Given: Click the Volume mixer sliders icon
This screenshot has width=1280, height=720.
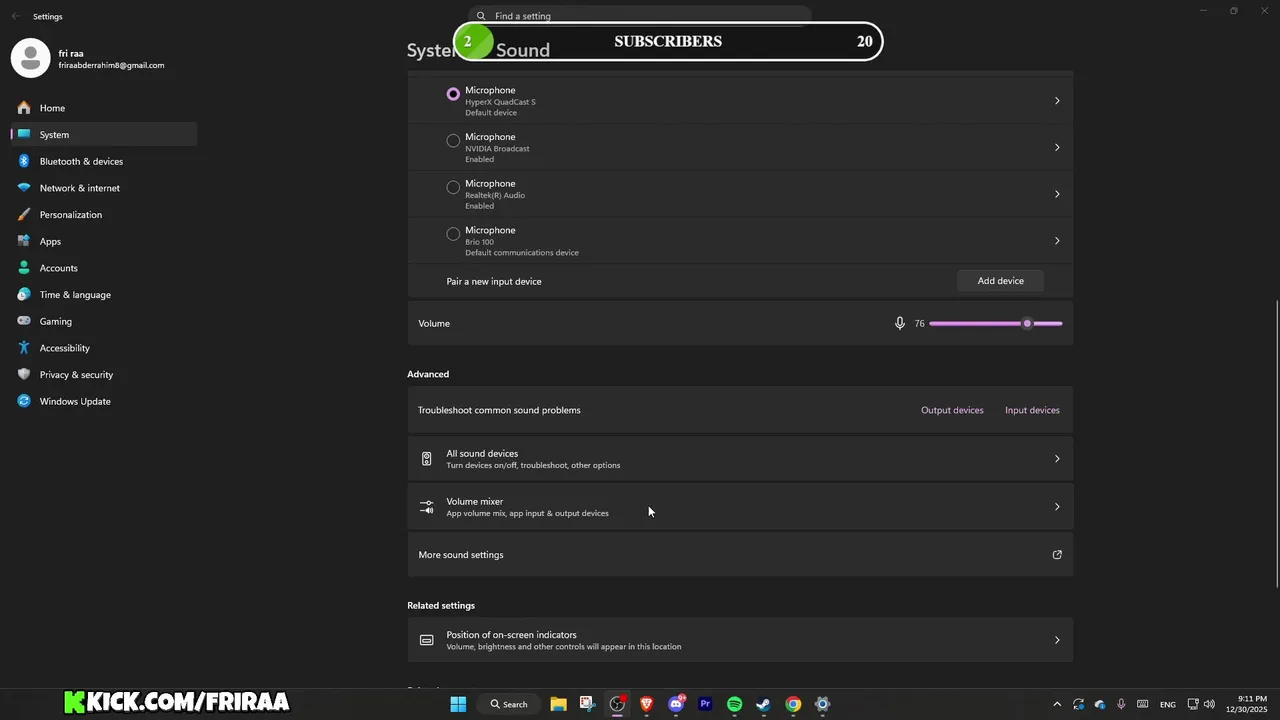Looking at the screenshot, I should pyautogui.click(x=426, y=507).
